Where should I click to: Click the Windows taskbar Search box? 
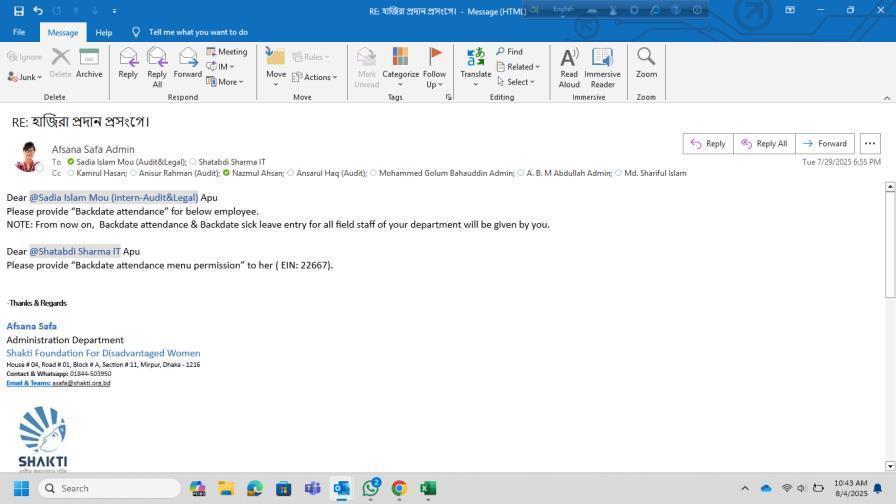tap(110, 488)
